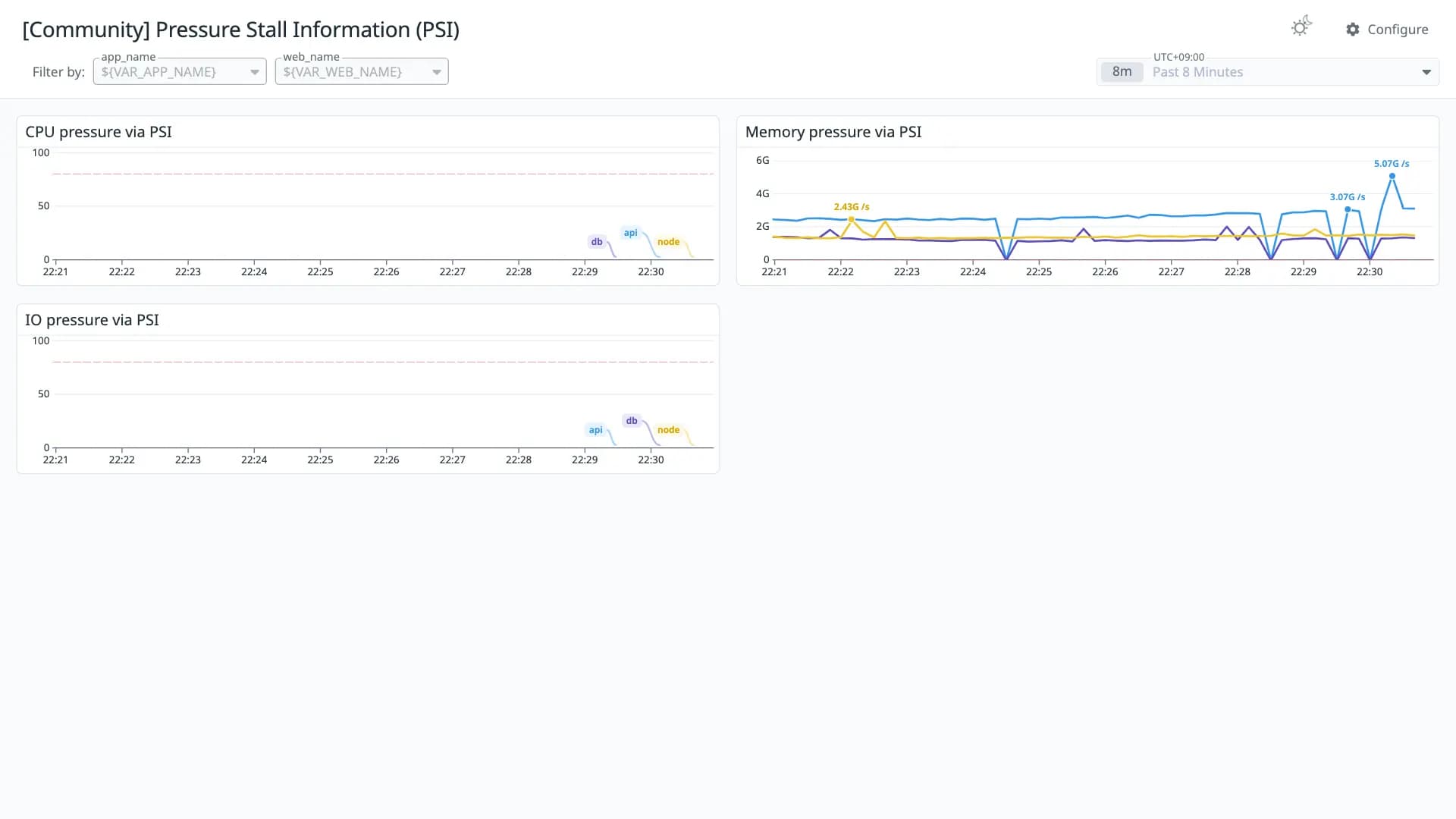Select the Past 8 Minutes text
Viewport: 1456px width, 819px height.
click(x=1197, y=72)
